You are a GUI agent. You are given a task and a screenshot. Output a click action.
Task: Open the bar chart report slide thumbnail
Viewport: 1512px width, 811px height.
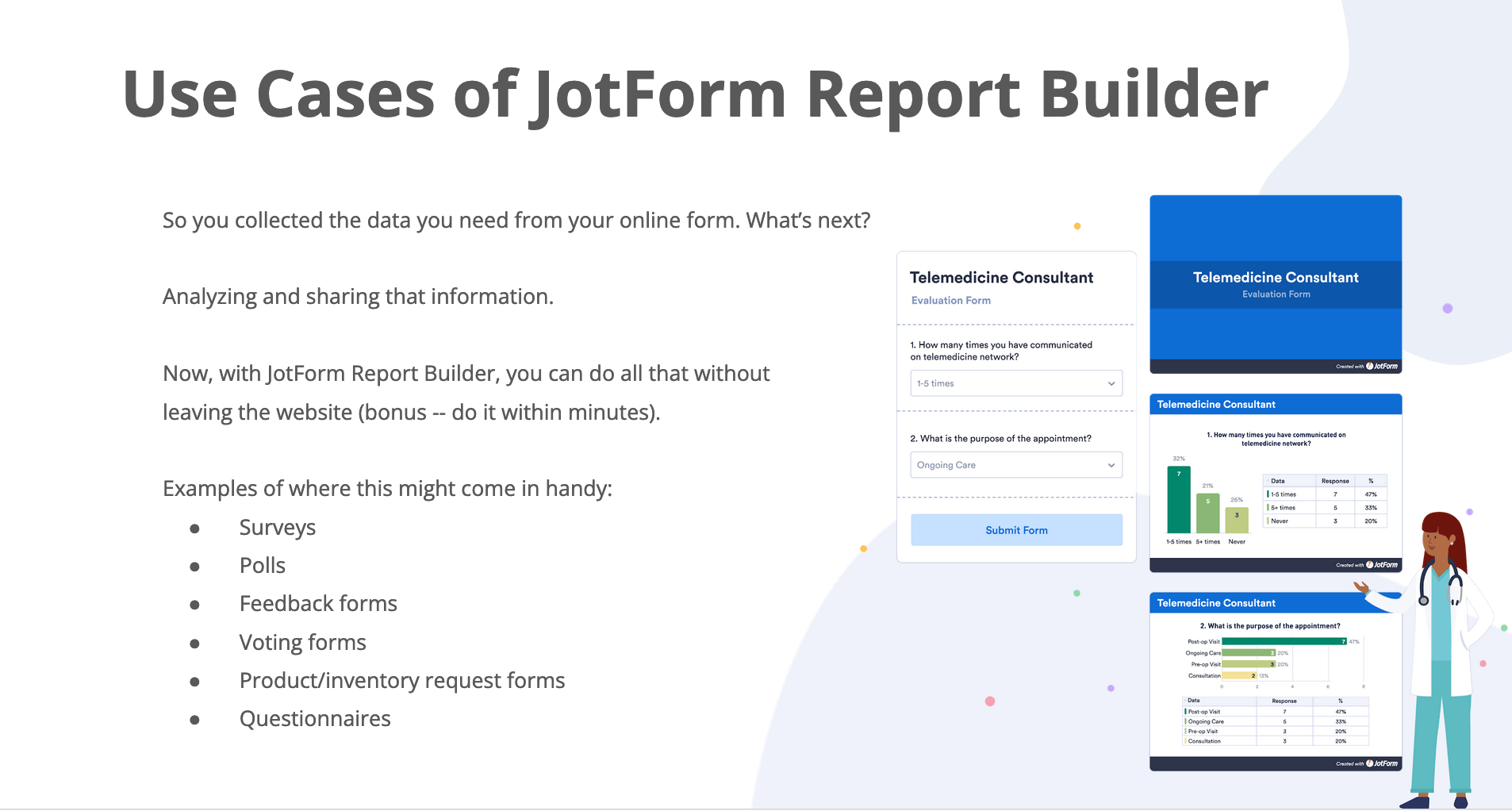tap(1276, 483)
